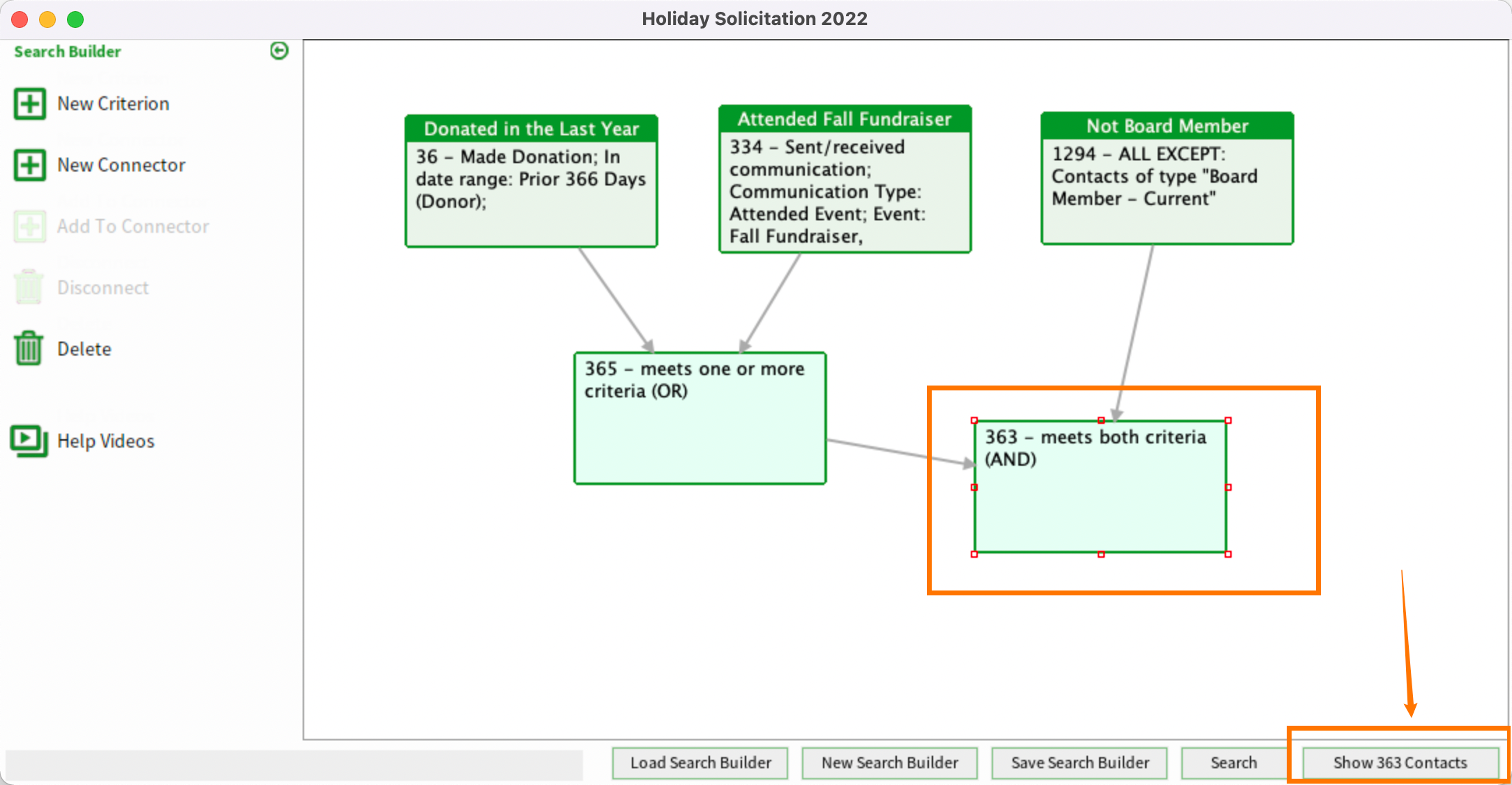Image resolution: width=1512 pixels, height=785 pixels.
Task: Click the Disconnect trash icon
Action: 29,287
